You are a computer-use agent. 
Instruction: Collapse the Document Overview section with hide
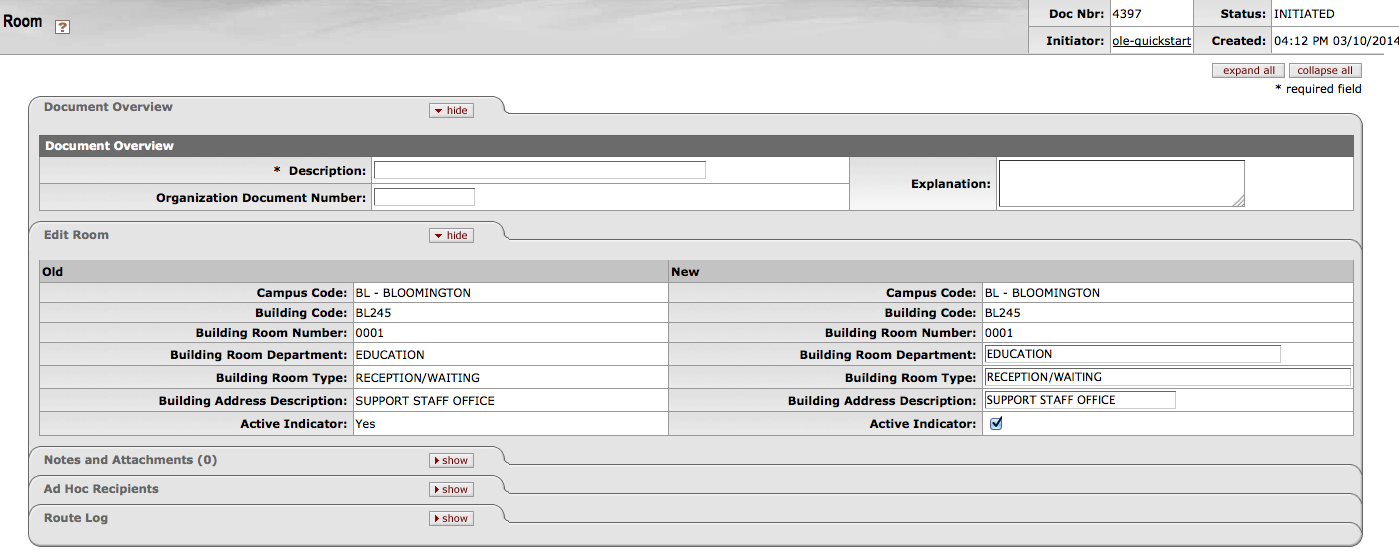click(451, 110)
